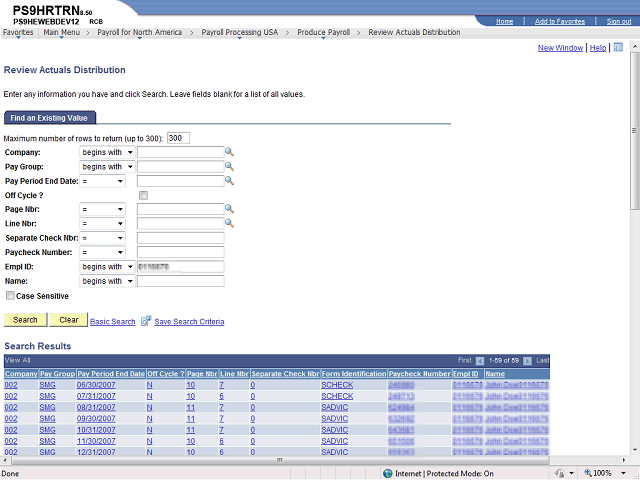The height and width of the screenshot is (480, 640).
Task: Show next results with the right arrow
Action: [x=527, y=361]
